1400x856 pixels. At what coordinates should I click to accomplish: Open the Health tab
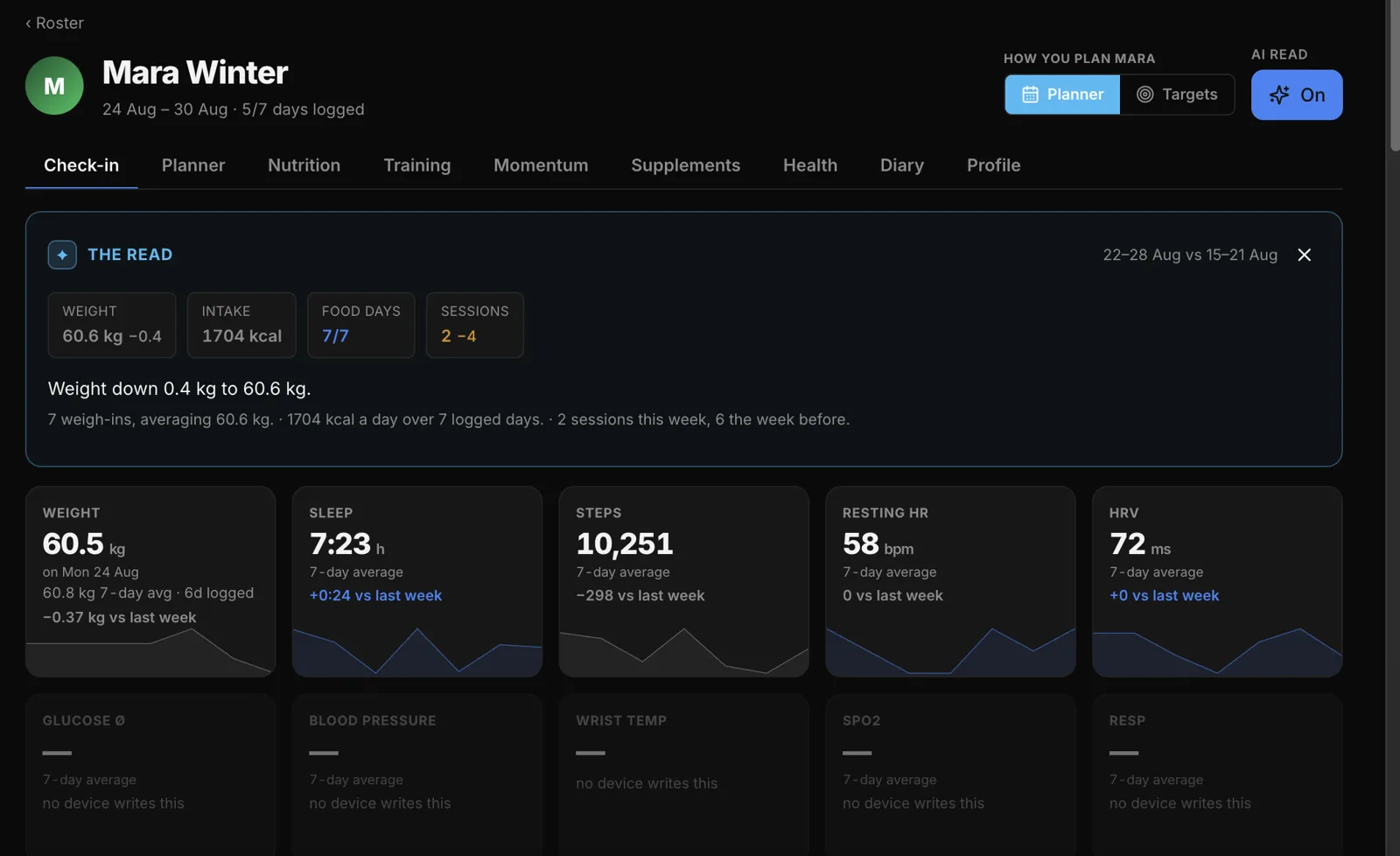coord(810,165)
